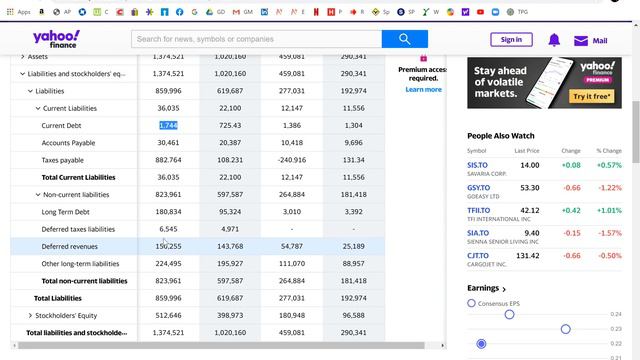The height and width of the screenshot is (360, 640).
Task: Expand the Assets row
Action: (x=22, y=56)
